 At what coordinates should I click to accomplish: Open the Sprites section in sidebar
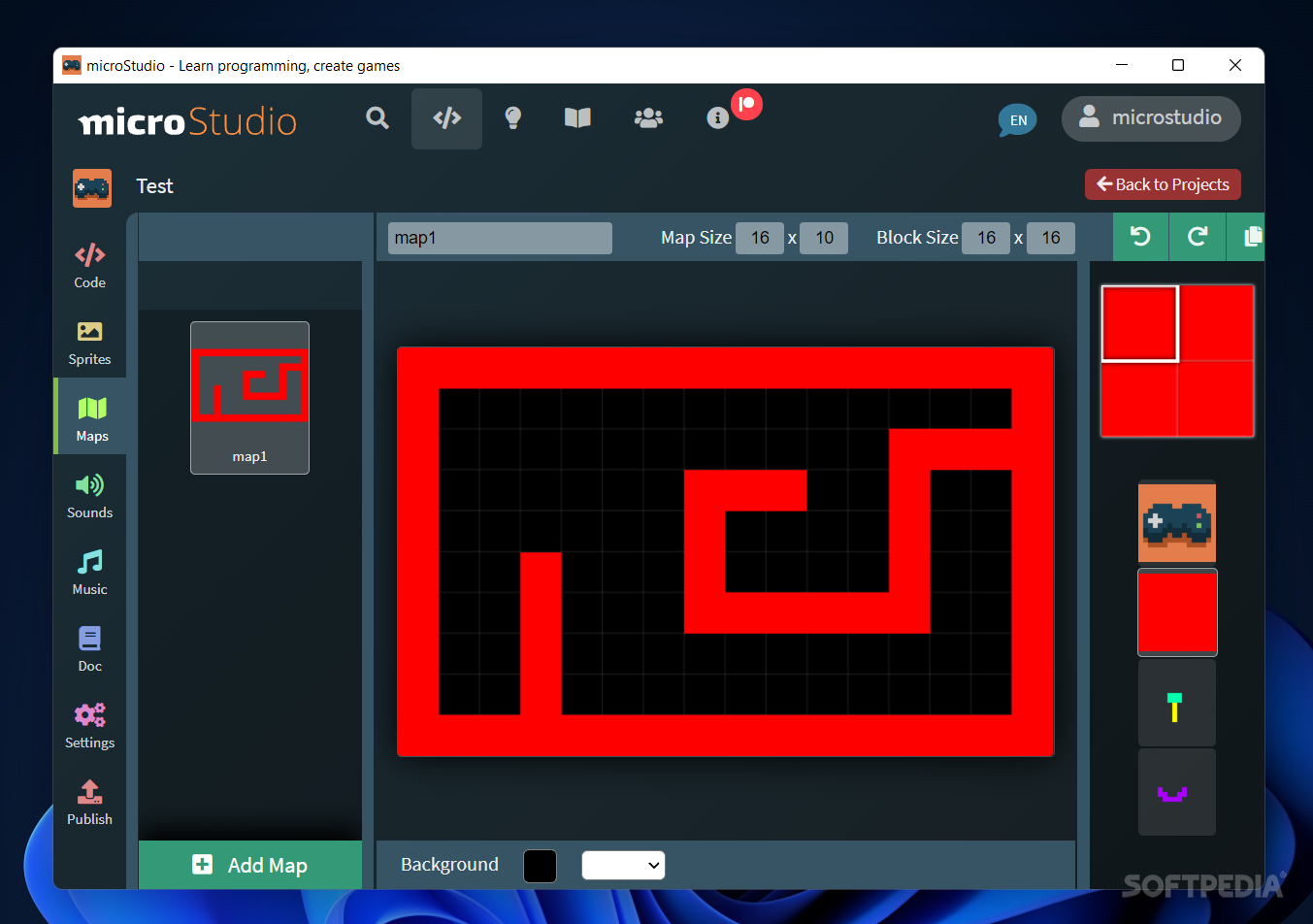[x=90, y=343]
